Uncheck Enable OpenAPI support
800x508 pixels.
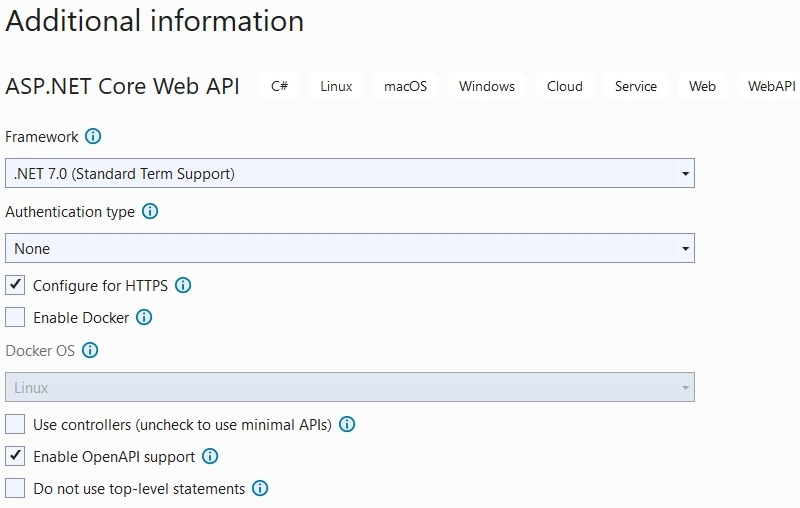pyautogui.click(x=15, y=456)
